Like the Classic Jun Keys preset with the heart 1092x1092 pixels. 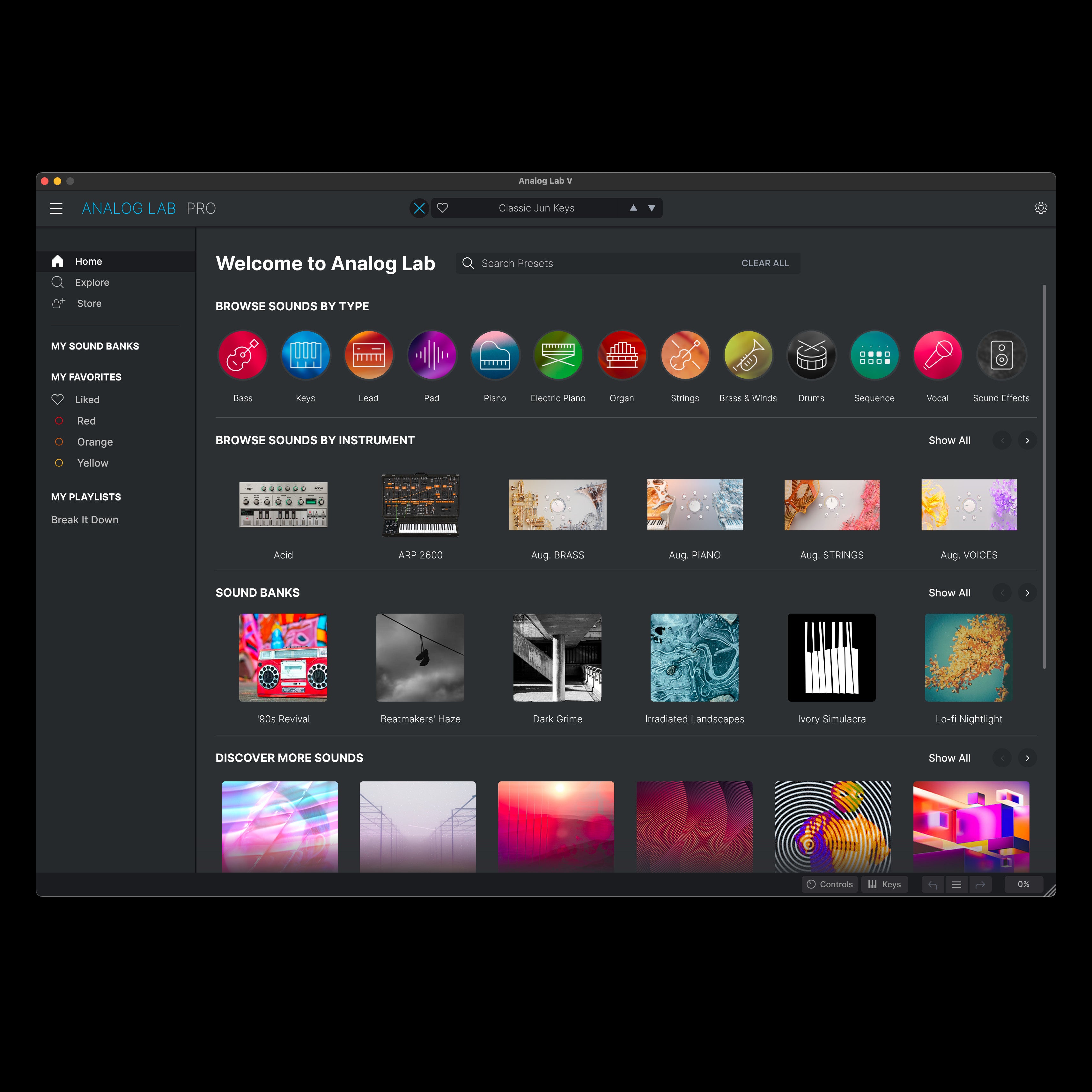click(443, 208)
